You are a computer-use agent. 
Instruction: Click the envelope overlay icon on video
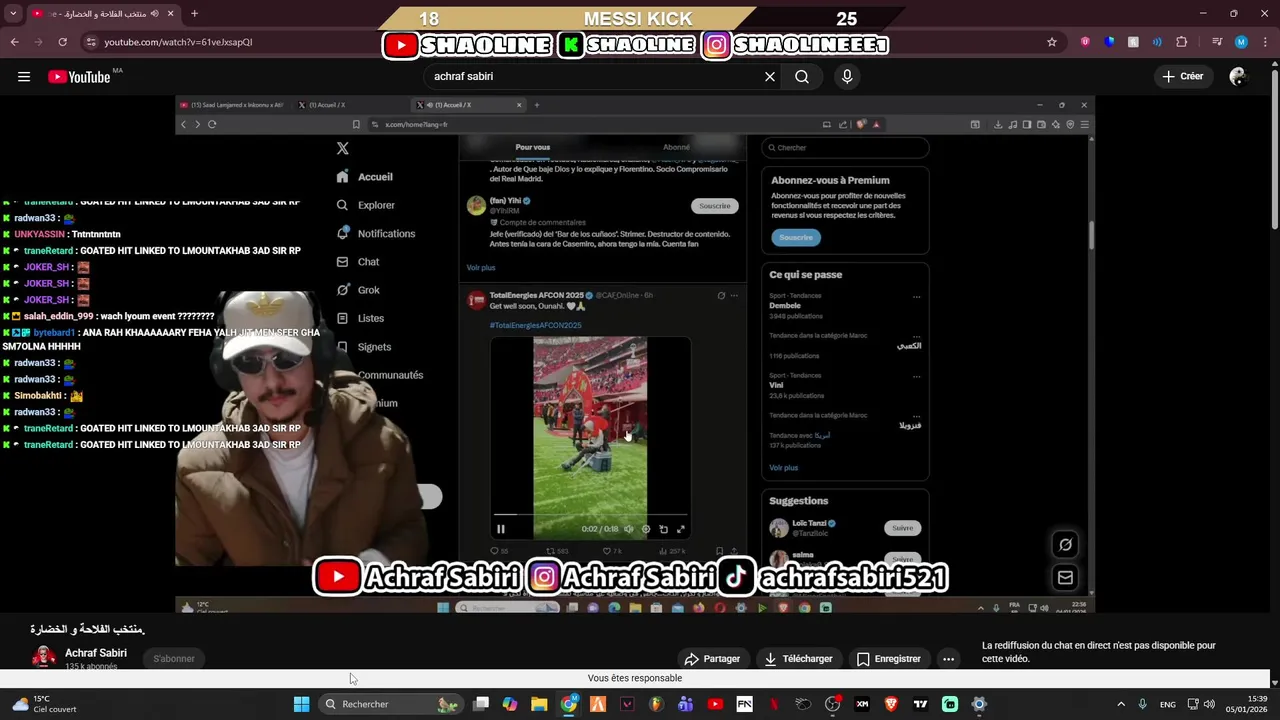click(x=1065, y=577)
